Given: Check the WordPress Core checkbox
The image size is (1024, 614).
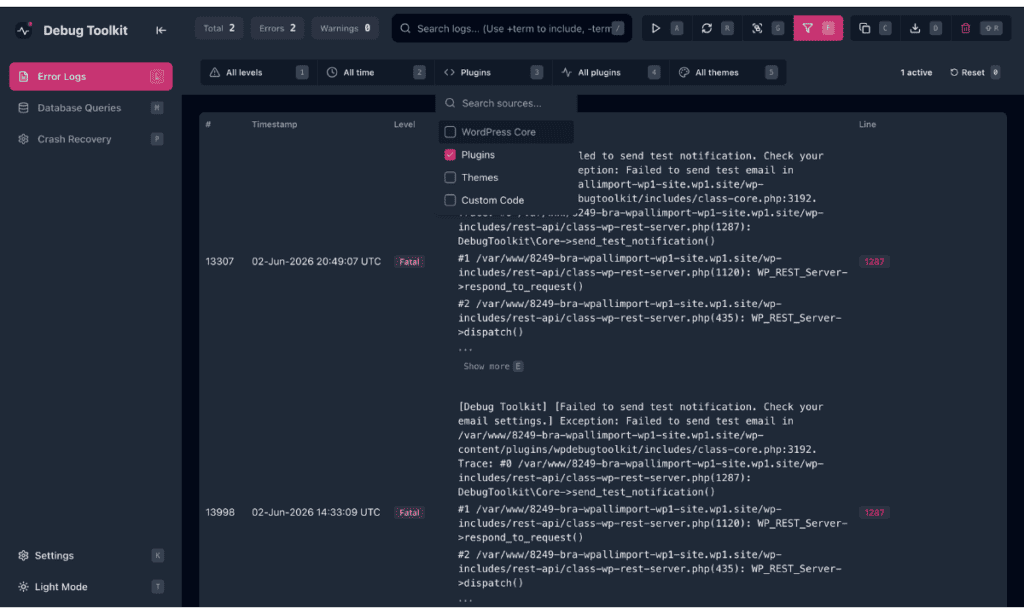Looking at the screenshot, I should click(450, 132).
